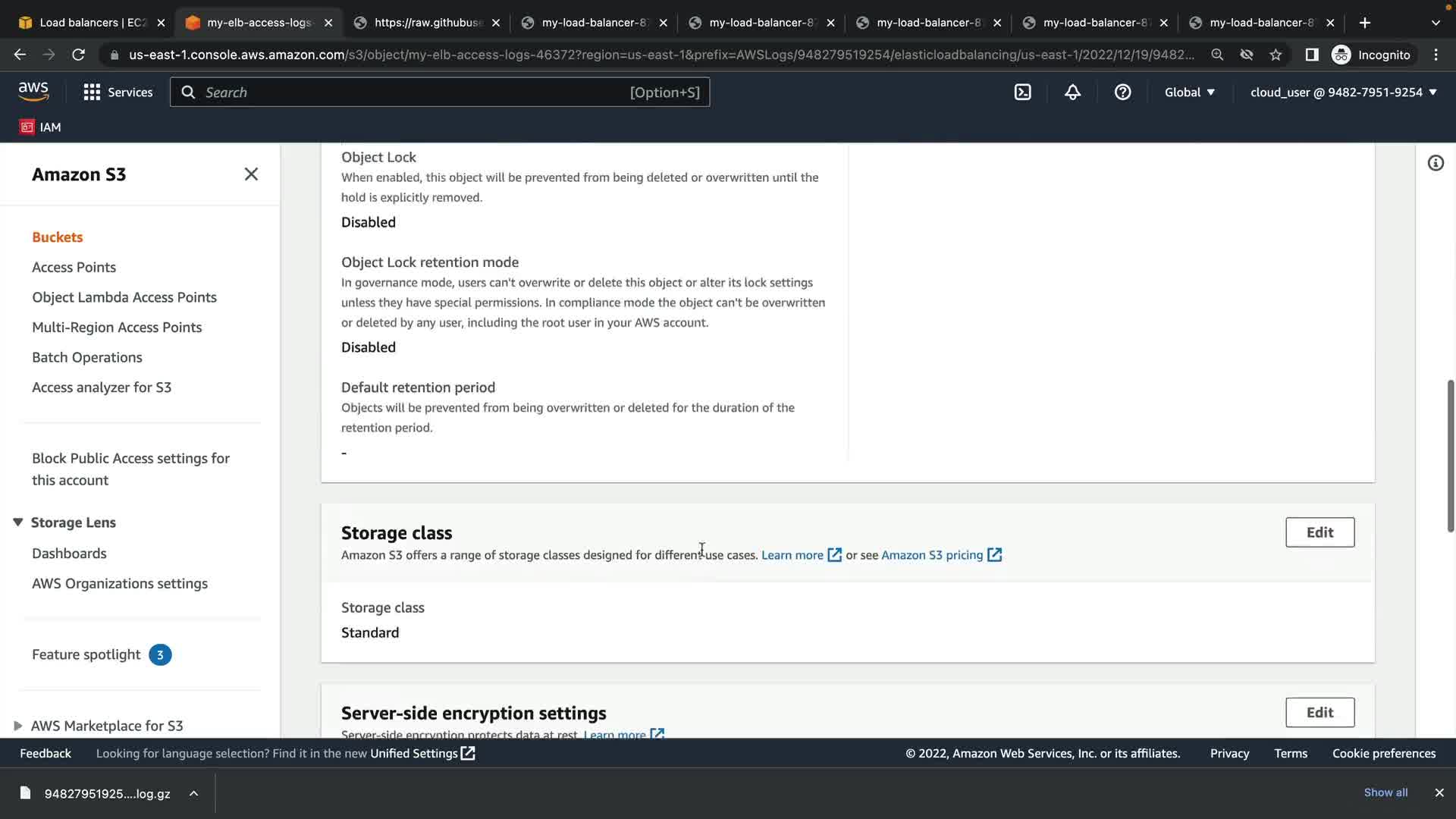The width and height of the screenshot is (1456, 819).
Task: Click the info panel icon at right
Action: [x=1436, y=163]
